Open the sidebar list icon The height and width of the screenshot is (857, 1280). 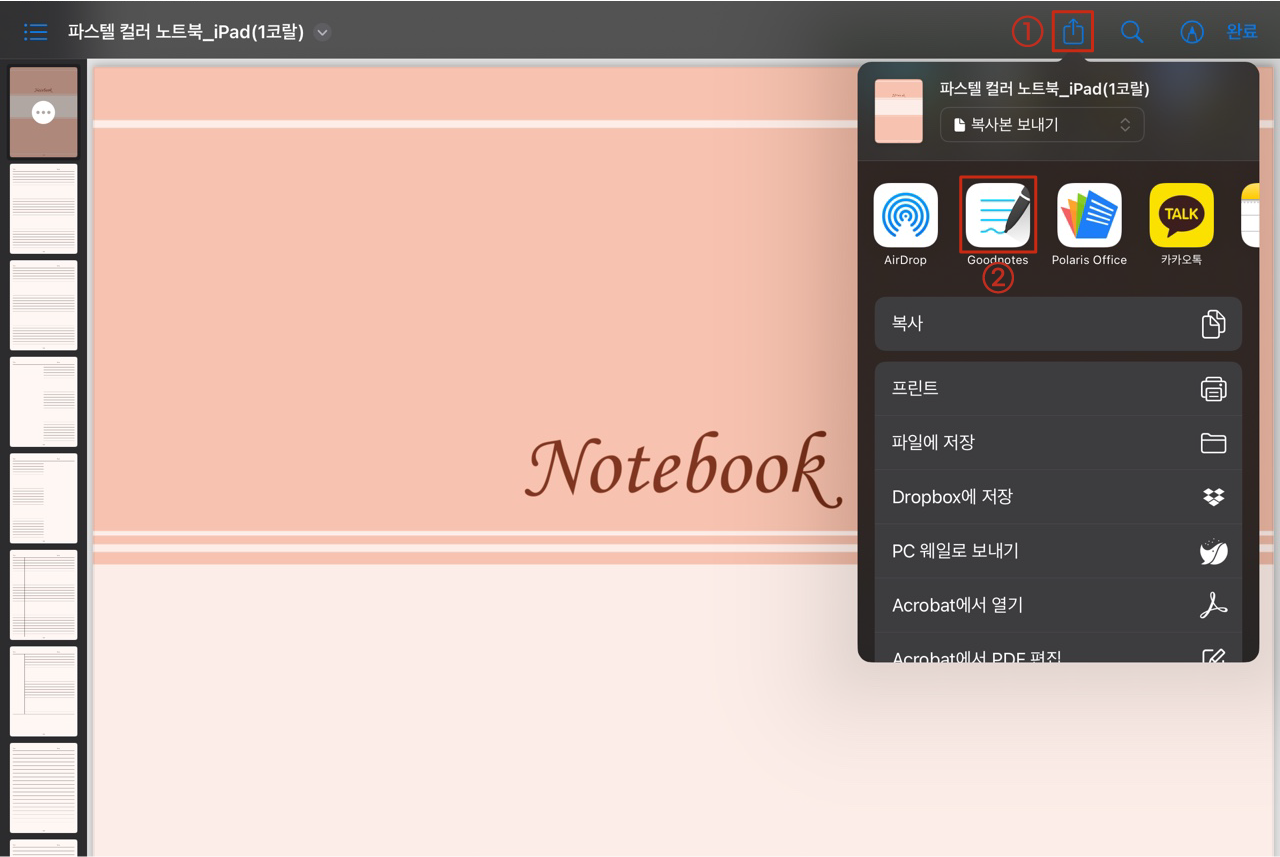point(36,32)
